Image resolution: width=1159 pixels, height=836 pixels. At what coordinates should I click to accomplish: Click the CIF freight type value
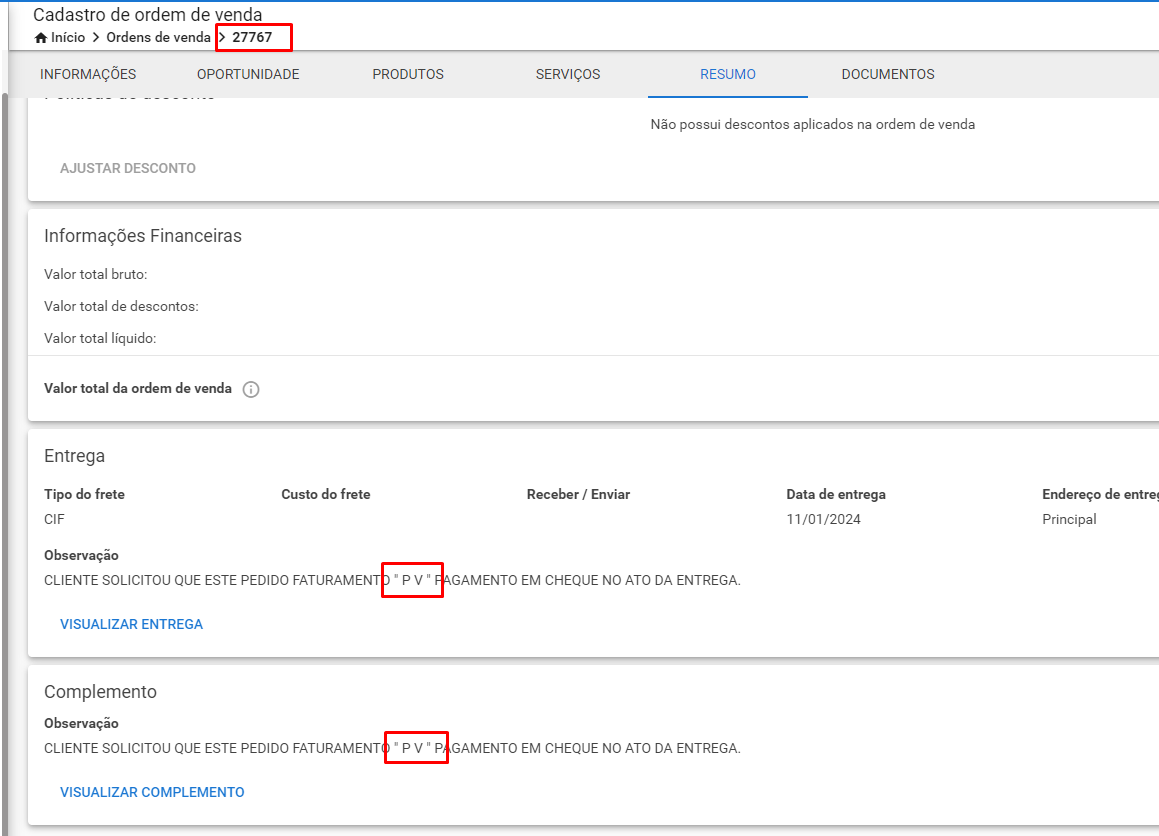[x=55, y=519]
